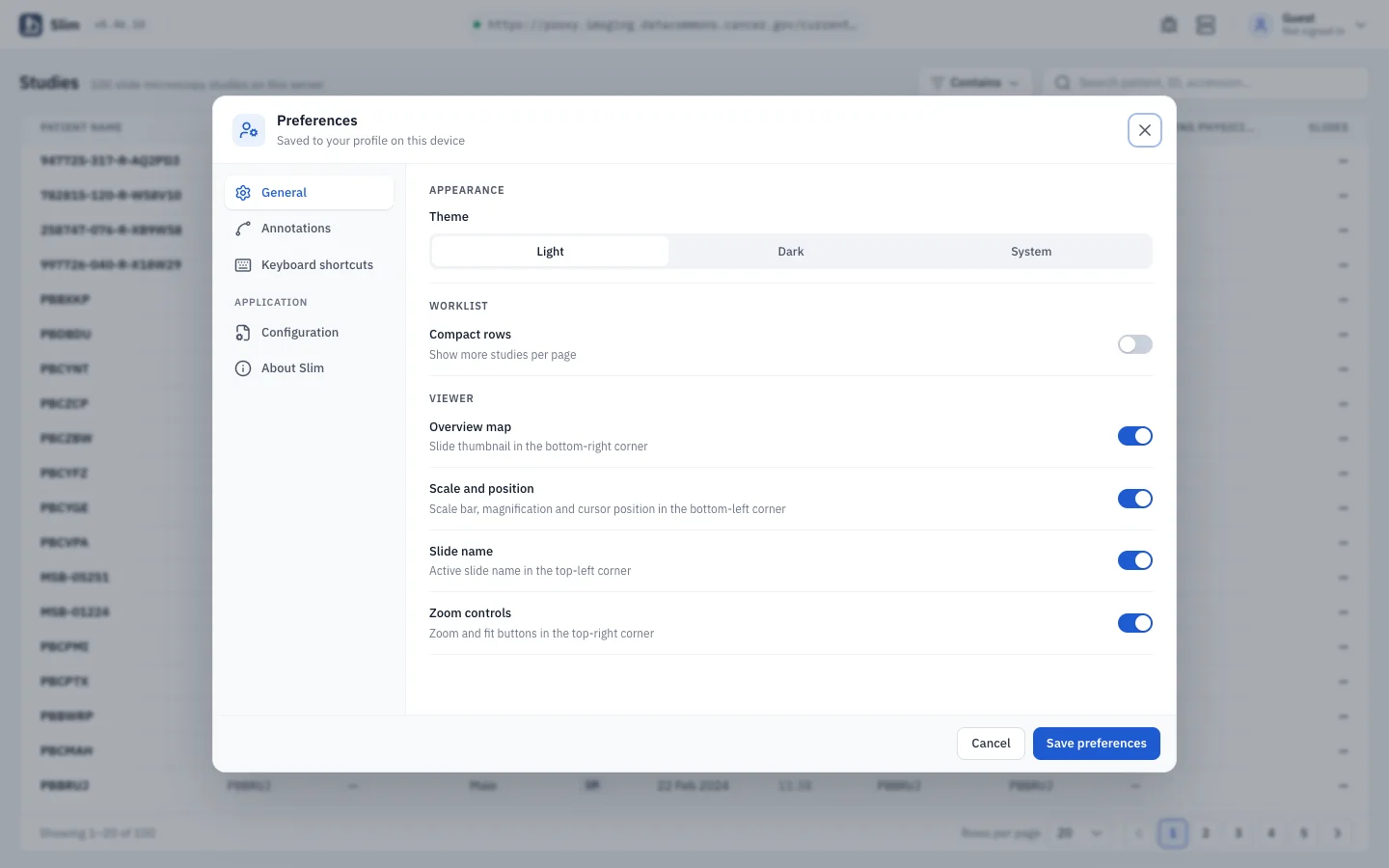Open About Slim section

click(x=309, y=368)
